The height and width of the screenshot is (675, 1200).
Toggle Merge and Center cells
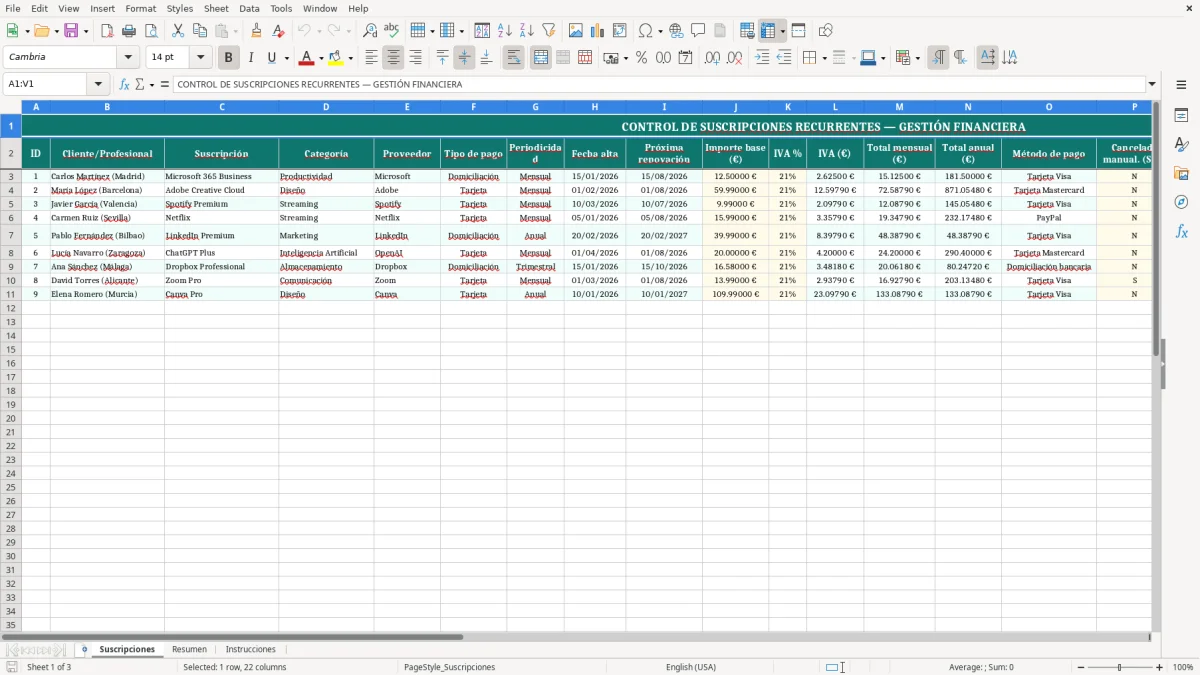point(541,58)
